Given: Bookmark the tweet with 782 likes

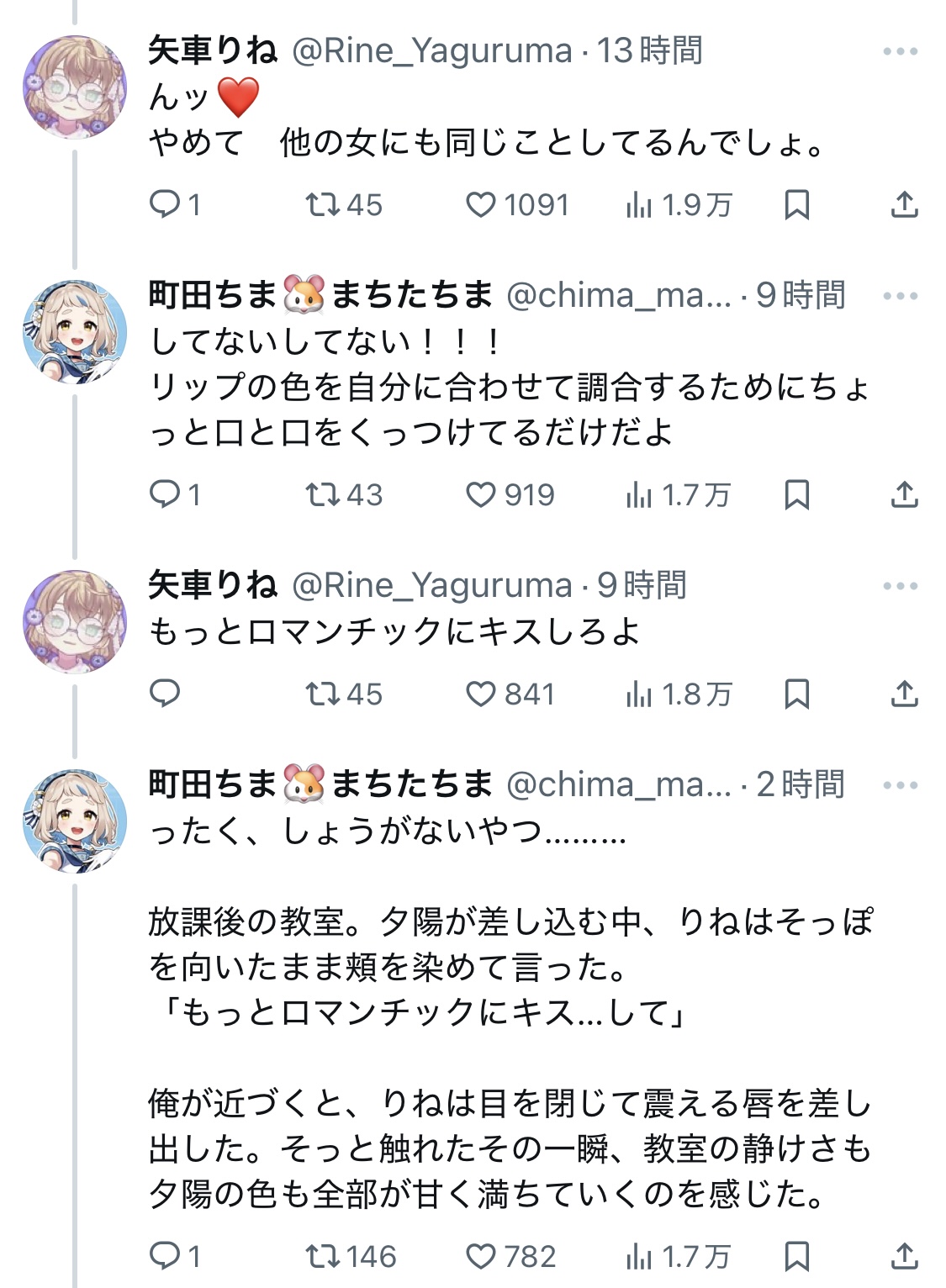Looking at the screenshot, I should (x=796, y=1257).
